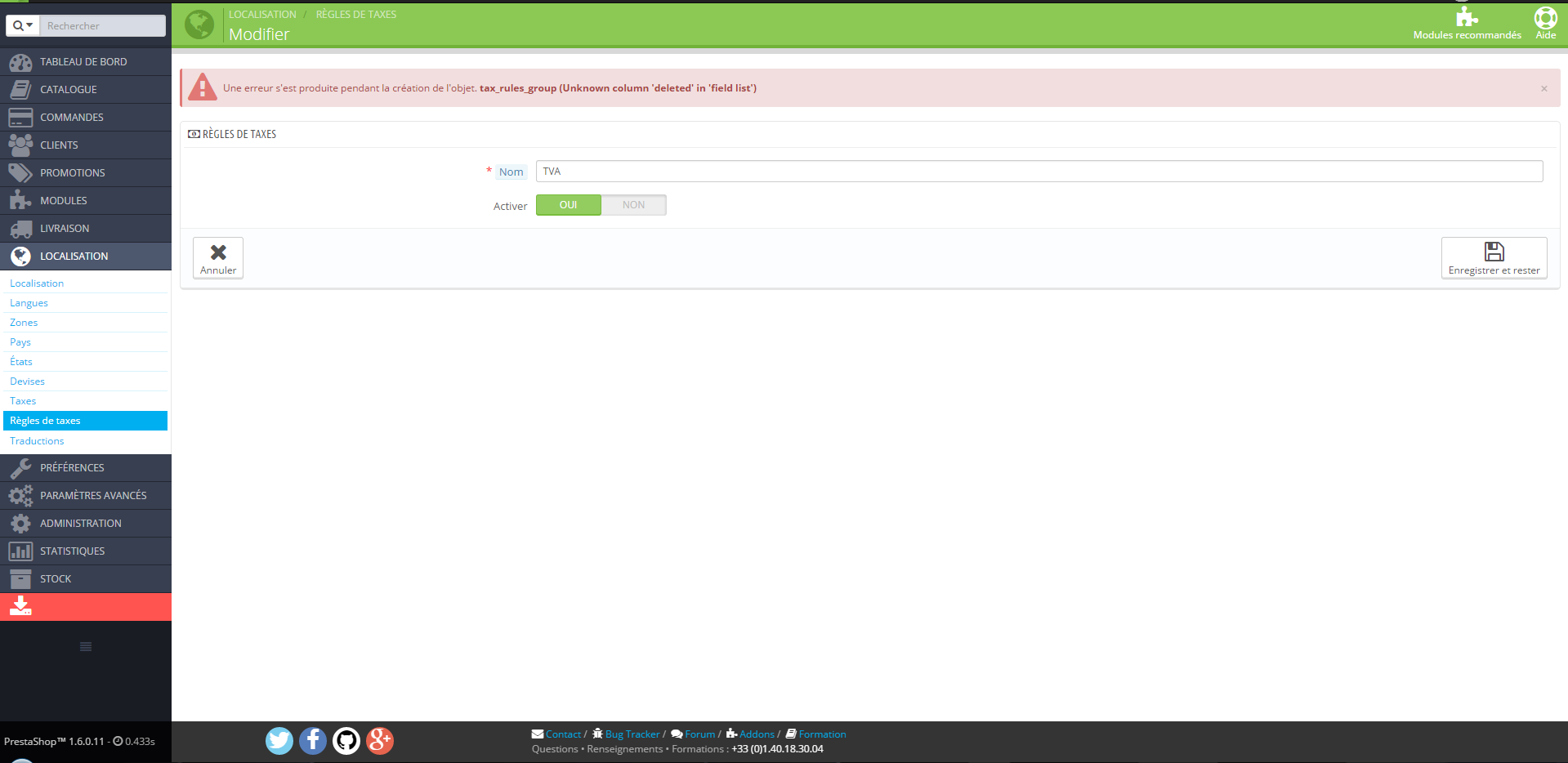
Task: Set Activer toggle to OUI
Action: coord(569,205)
